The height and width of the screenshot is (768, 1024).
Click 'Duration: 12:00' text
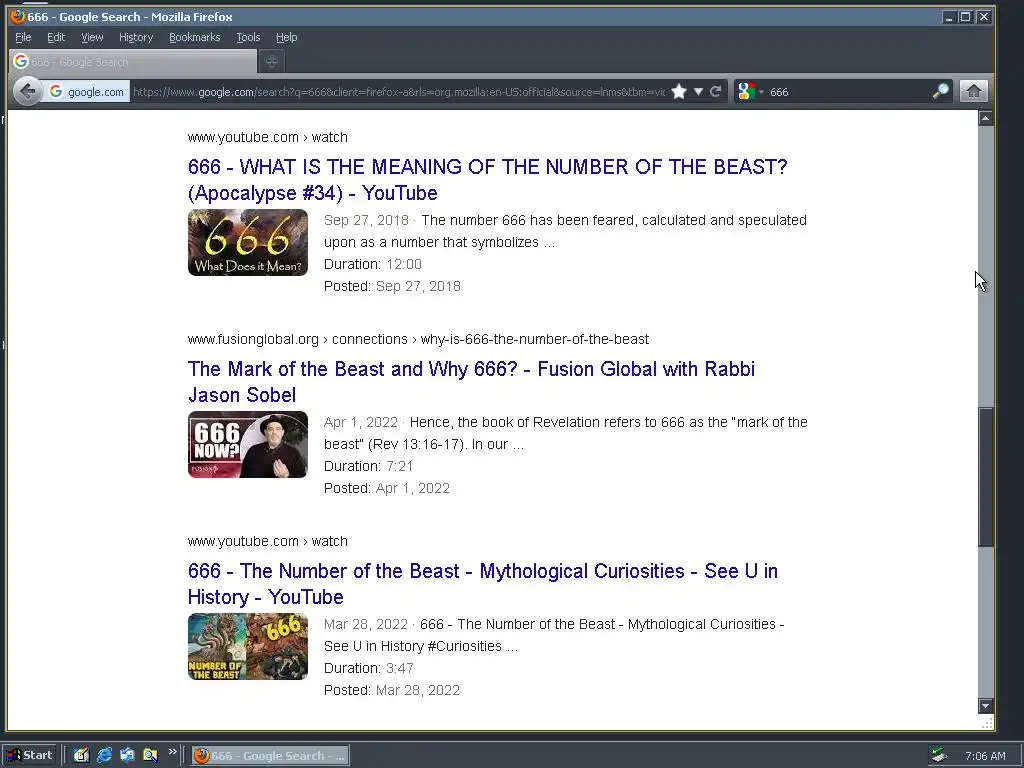[372, 264]
